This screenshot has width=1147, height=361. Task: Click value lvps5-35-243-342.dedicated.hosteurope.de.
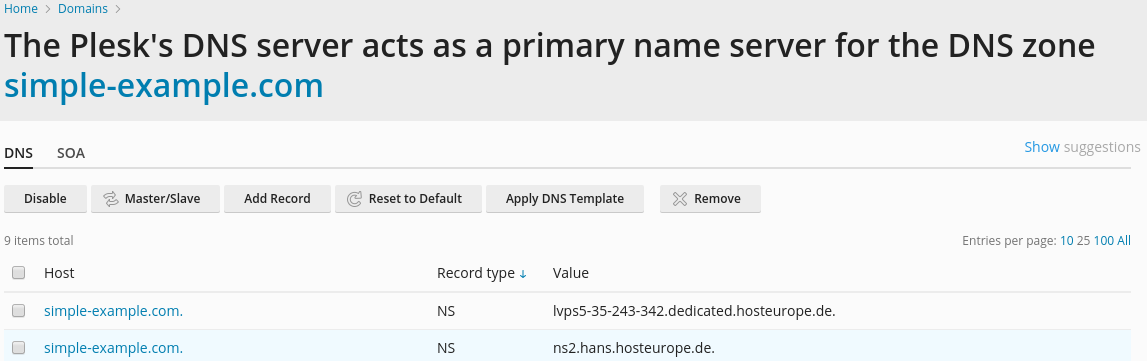pos(694,311)
